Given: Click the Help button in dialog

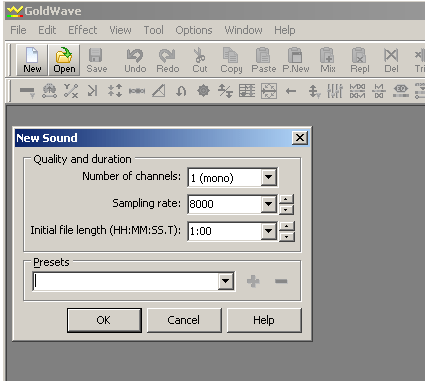Looking at the screenshot, I should (264, 320).
